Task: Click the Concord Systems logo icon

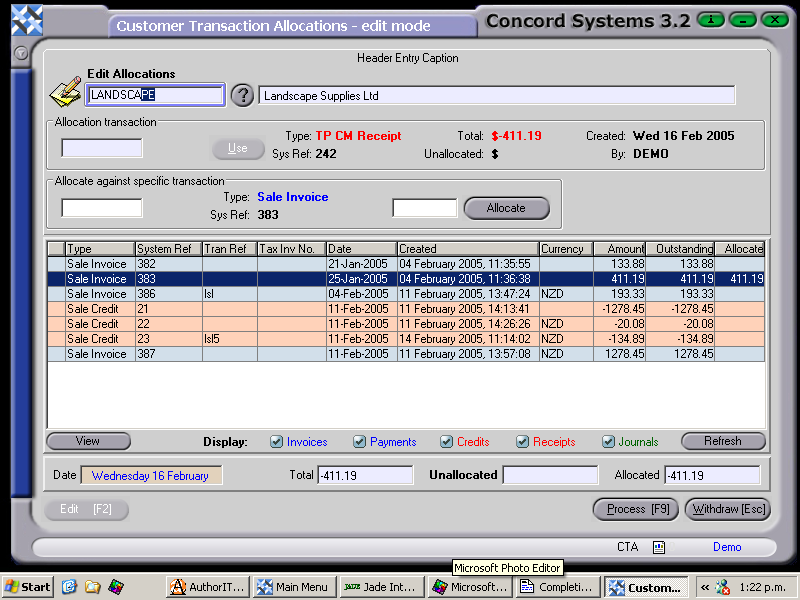Action: pos(28,18)
